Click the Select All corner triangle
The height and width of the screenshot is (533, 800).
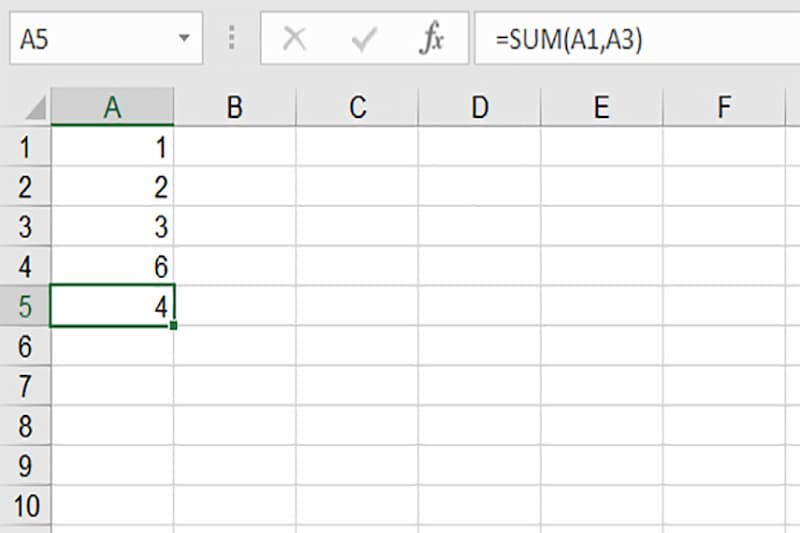click(34, 108)
